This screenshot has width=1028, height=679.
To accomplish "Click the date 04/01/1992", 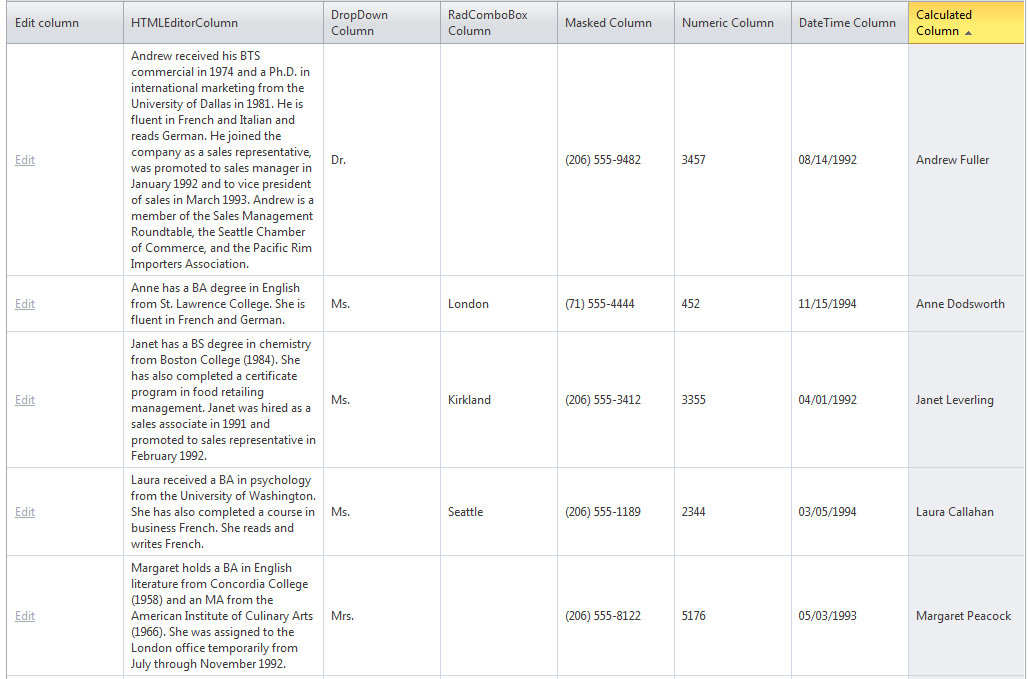I will (827, 400).
